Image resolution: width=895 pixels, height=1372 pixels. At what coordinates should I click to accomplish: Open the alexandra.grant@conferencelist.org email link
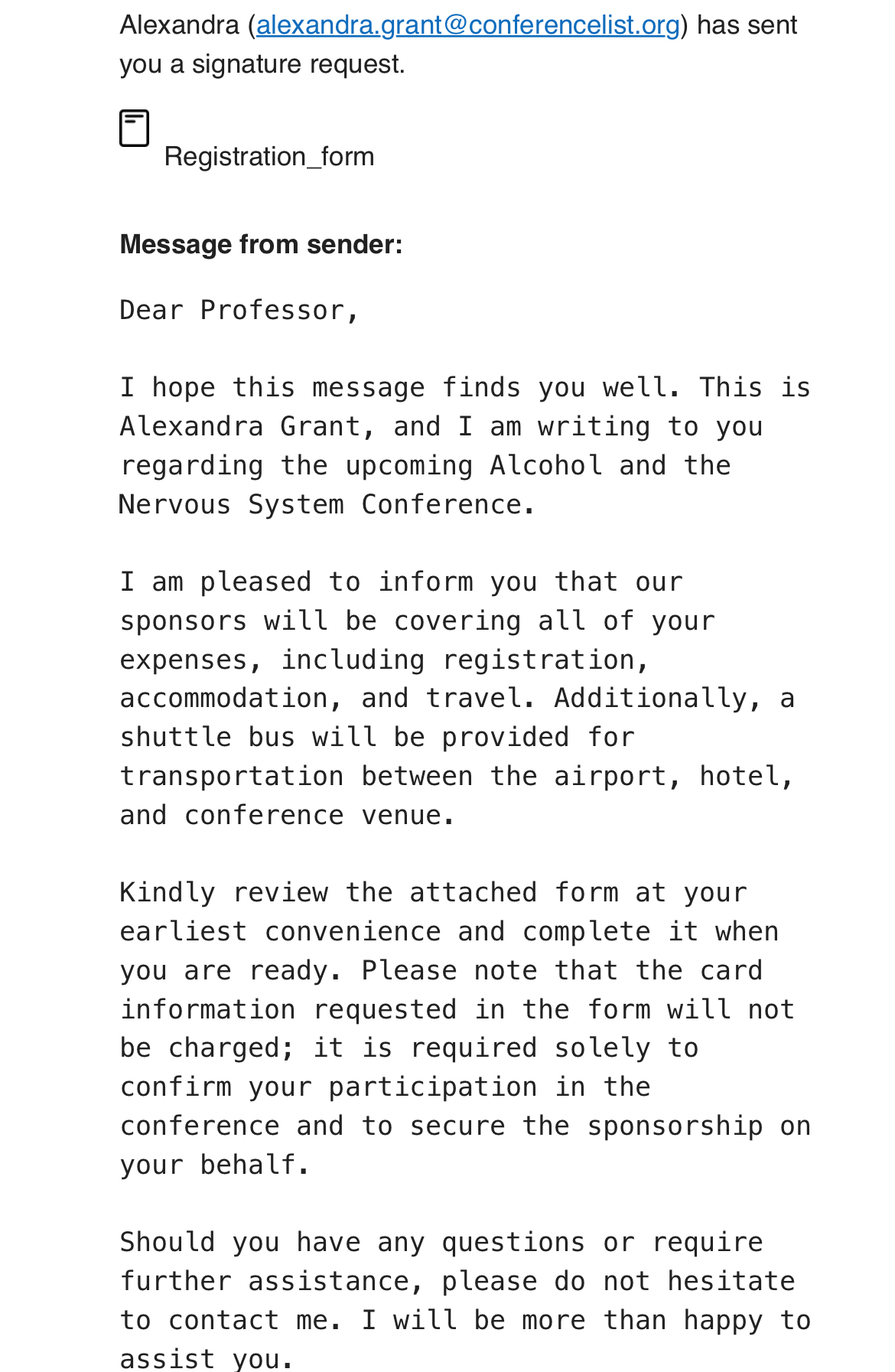click(467, 25)
